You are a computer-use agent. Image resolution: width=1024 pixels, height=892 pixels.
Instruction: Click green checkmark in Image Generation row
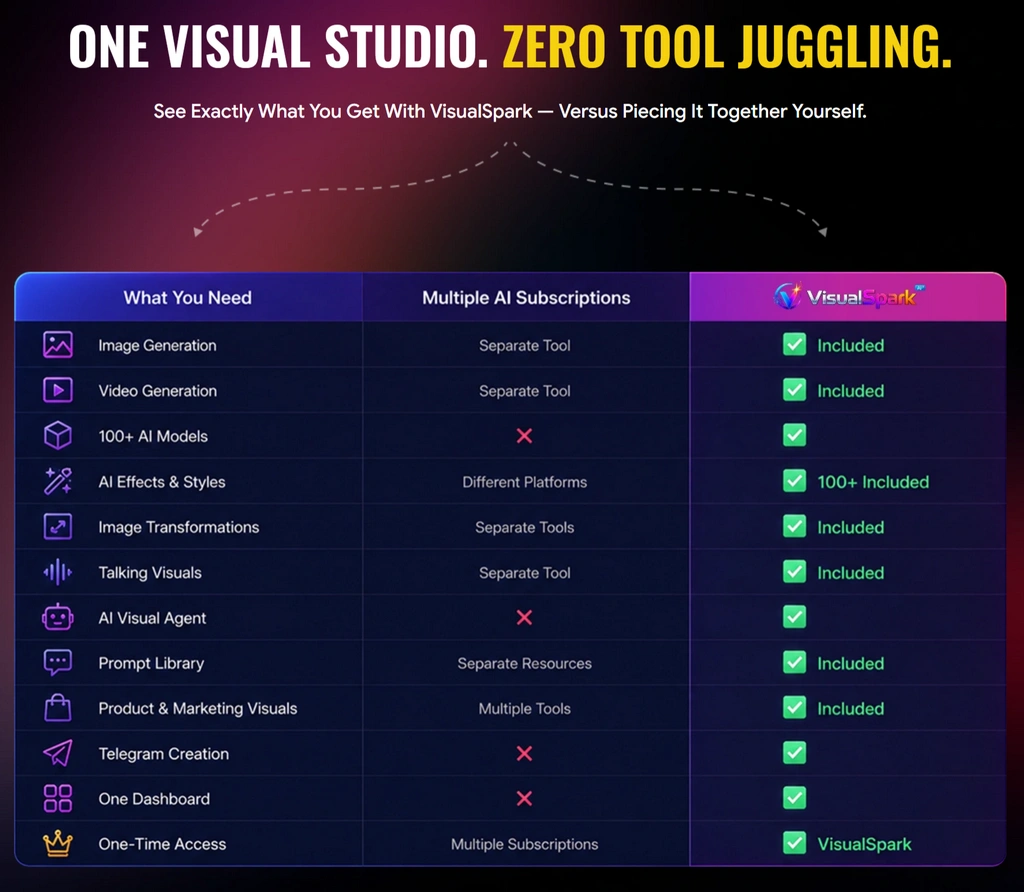tap(794, 344)
